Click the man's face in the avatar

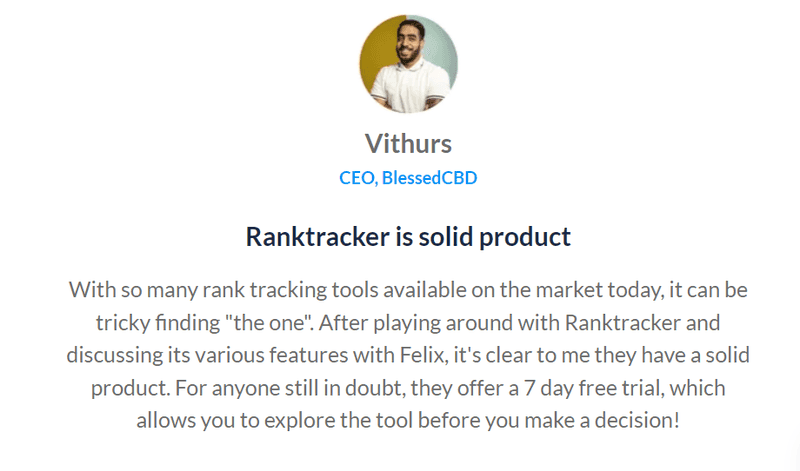(410, 43)
